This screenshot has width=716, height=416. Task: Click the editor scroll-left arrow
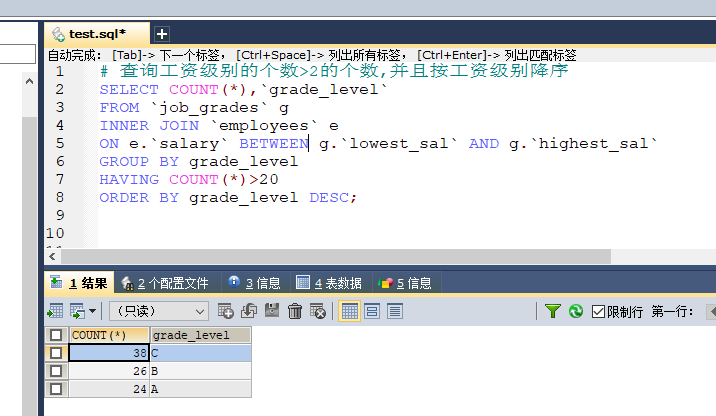click(52, 256)
